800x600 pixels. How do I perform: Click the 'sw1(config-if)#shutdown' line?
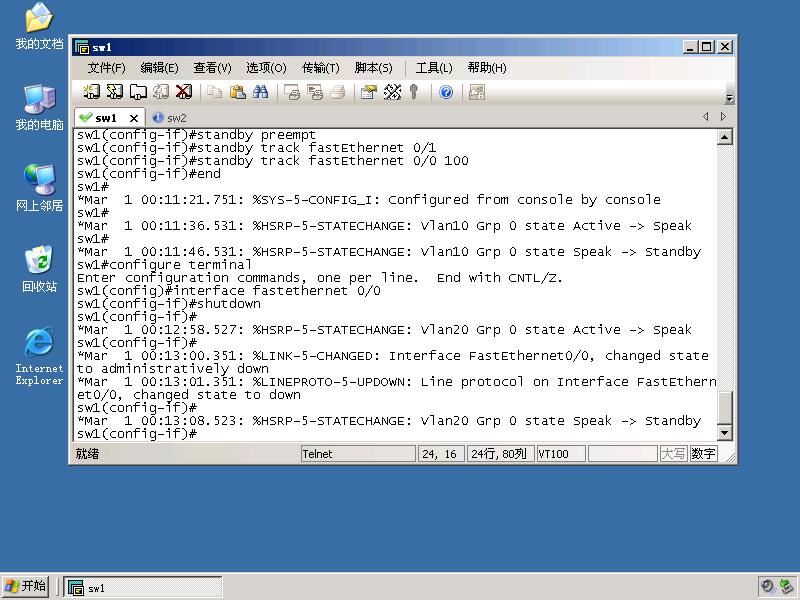pyautogui.click(x=169, y=304)
